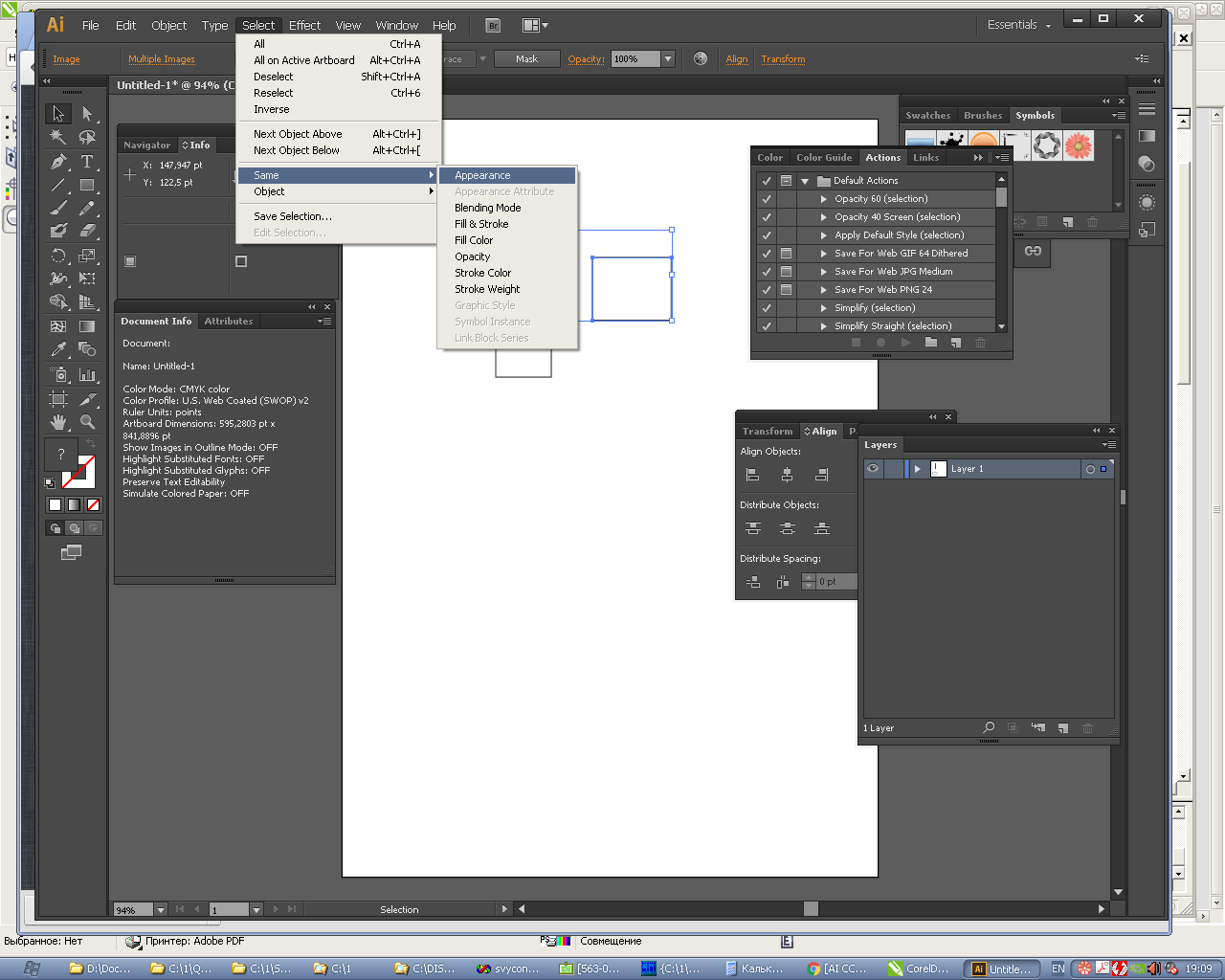
Task: Choose the Line Segment tool
Action: [x=58, y=185]
